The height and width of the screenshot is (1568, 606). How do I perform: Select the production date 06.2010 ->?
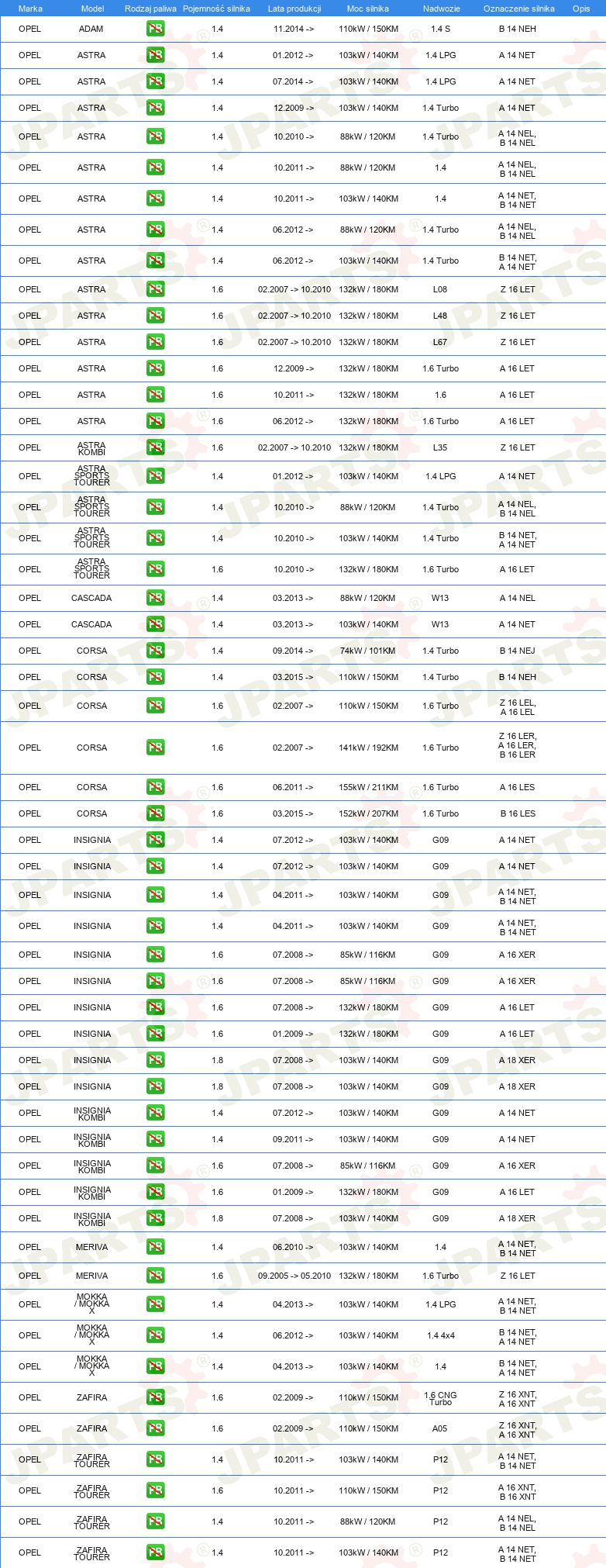293,1247
